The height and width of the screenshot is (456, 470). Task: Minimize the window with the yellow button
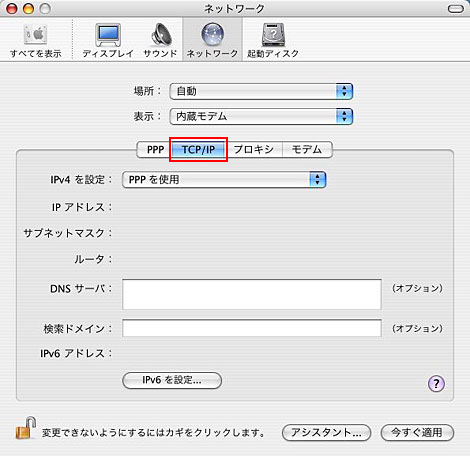pos(29,8)
